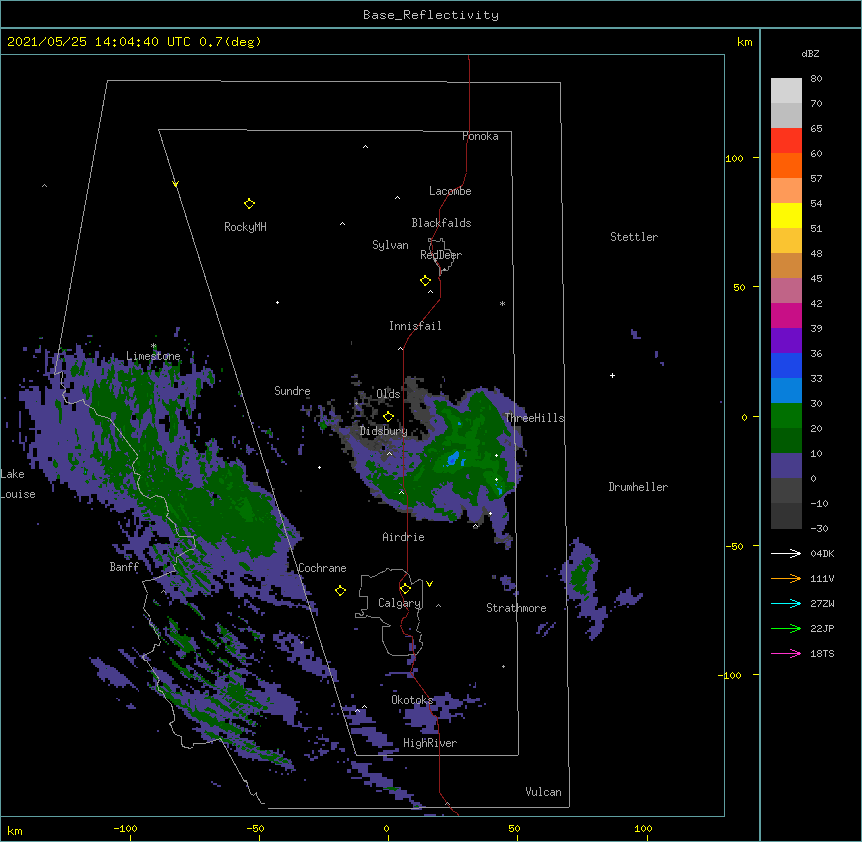The image size is (862, 842).
Task: Click the white plus marker north of Drumheller
Action: coord(612,375)
